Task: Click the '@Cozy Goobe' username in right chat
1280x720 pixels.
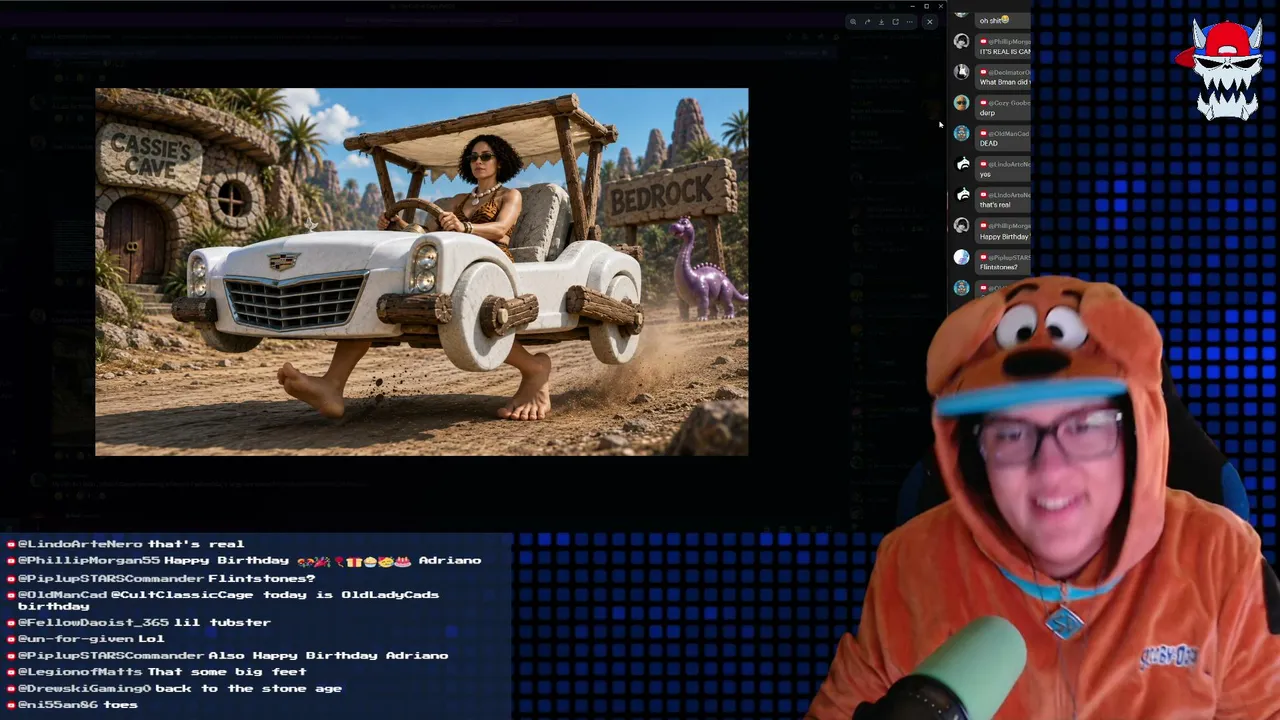Action: pos(1009,103)
